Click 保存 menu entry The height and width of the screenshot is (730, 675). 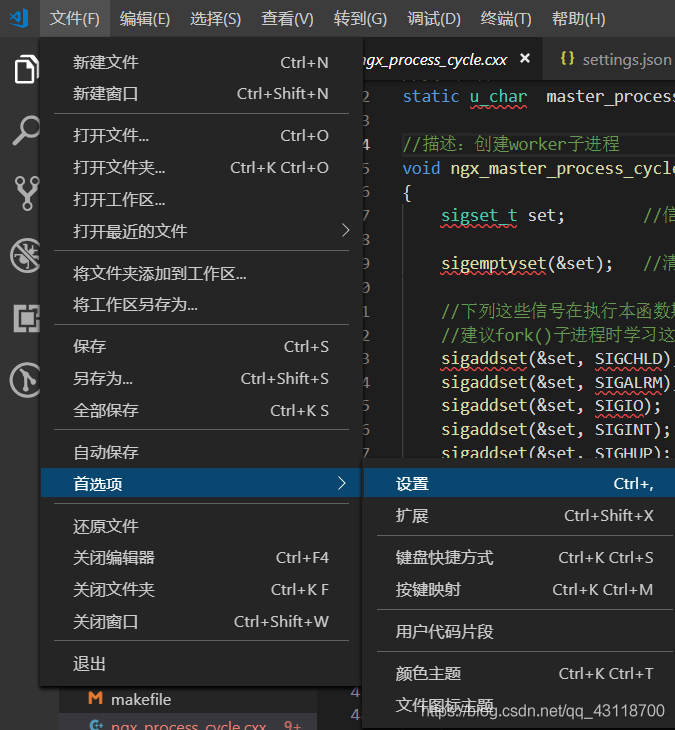coord(201,347)
